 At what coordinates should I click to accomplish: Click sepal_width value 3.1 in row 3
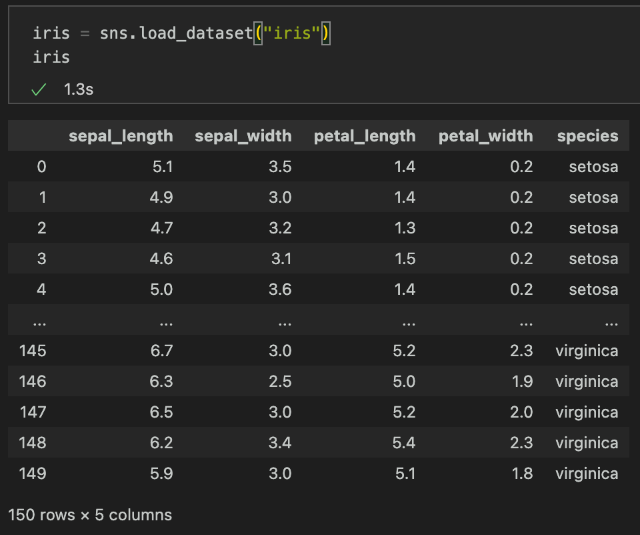(x=281, y=259)
